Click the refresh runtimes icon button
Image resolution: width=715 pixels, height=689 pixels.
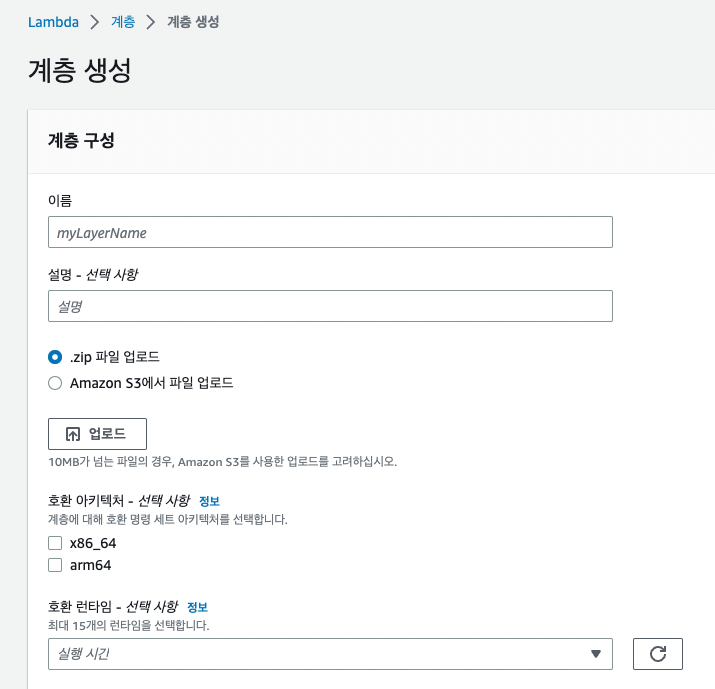click(x=657, y=653)
